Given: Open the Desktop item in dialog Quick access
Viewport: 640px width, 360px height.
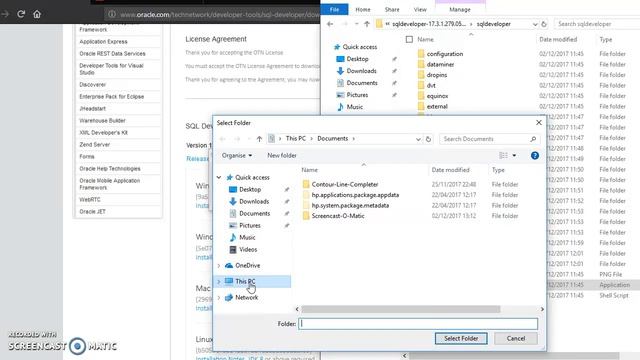Looking at the screenshot, I should pyautogui.click(x=250, y=189).
